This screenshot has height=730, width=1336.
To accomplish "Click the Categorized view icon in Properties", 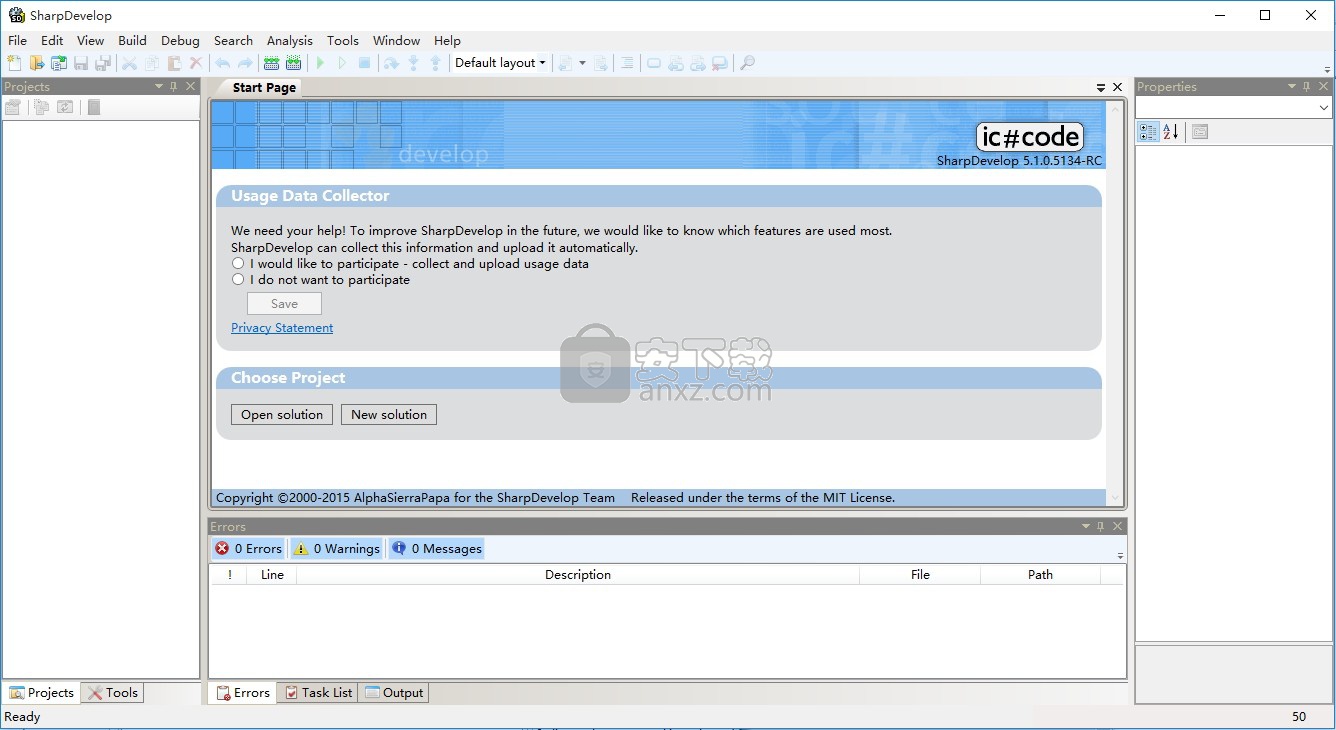I will coord(1148,132).
